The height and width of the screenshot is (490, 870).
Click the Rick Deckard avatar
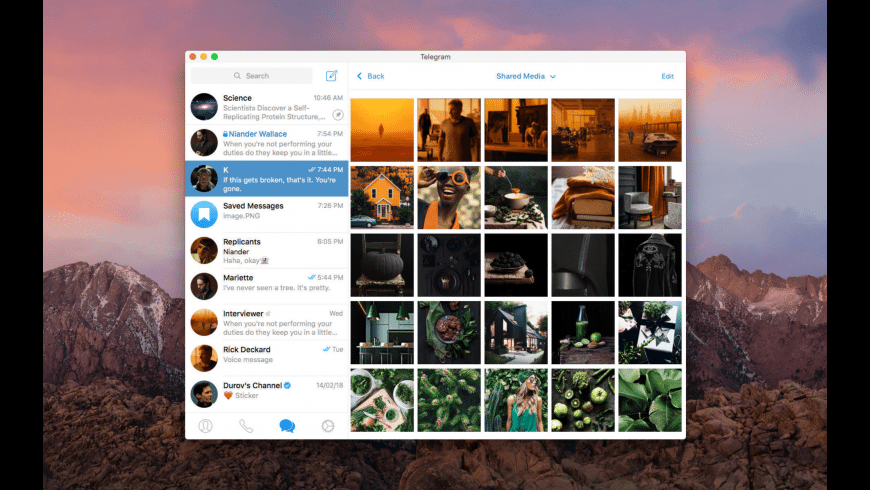[x=204, y=358]
